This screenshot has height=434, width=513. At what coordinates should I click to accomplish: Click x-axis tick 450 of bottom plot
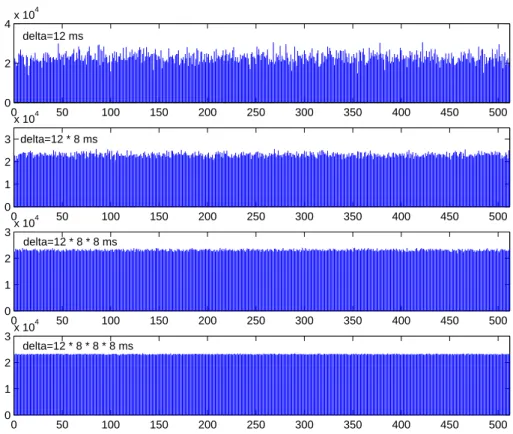449,425
